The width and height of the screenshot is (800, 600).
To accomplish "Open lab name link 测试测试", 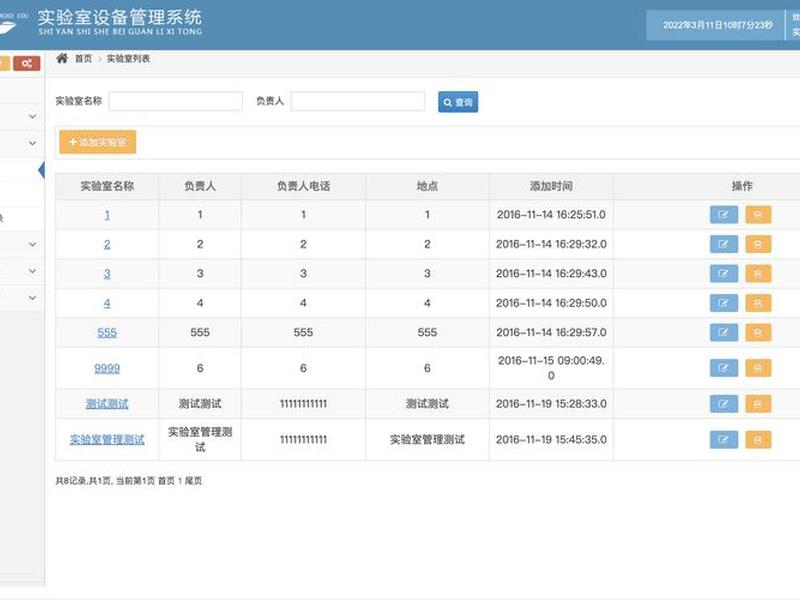I will tap(107, 404).
